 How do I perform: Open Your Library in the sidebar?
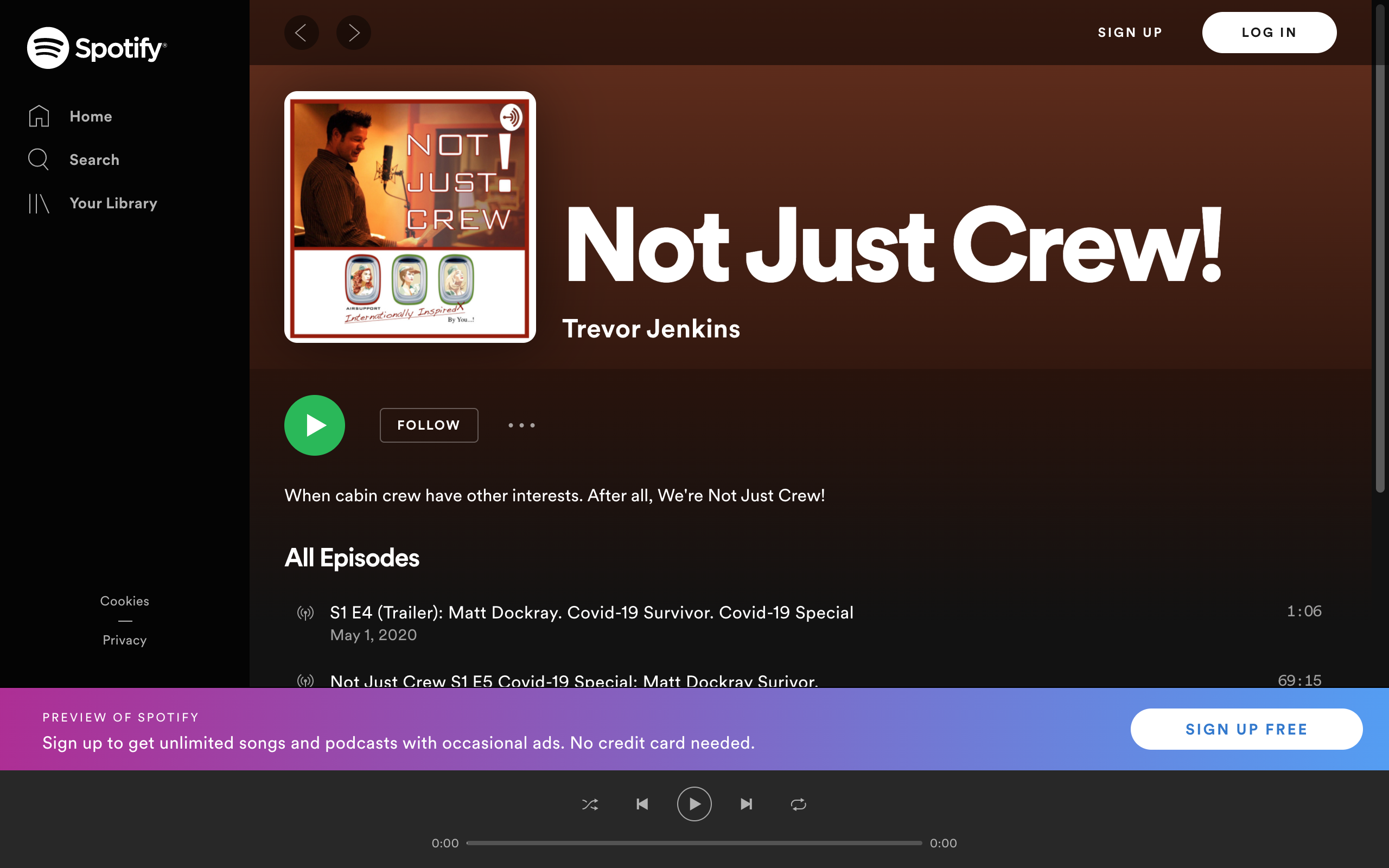[113, 203]
